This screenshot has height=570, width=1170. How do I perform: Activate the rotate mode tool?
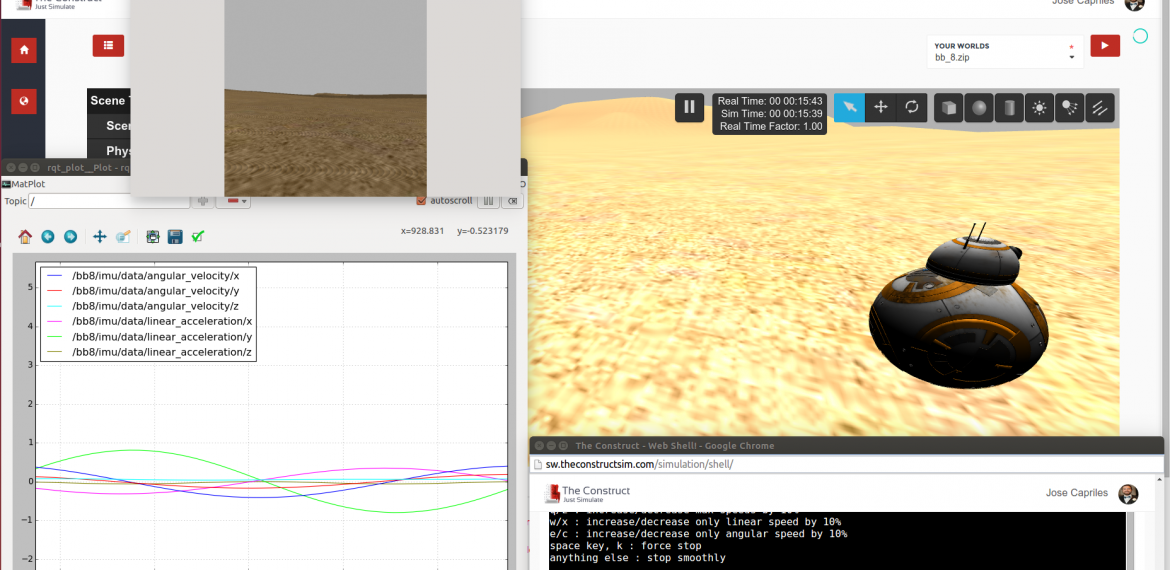[x=912, y=107]
